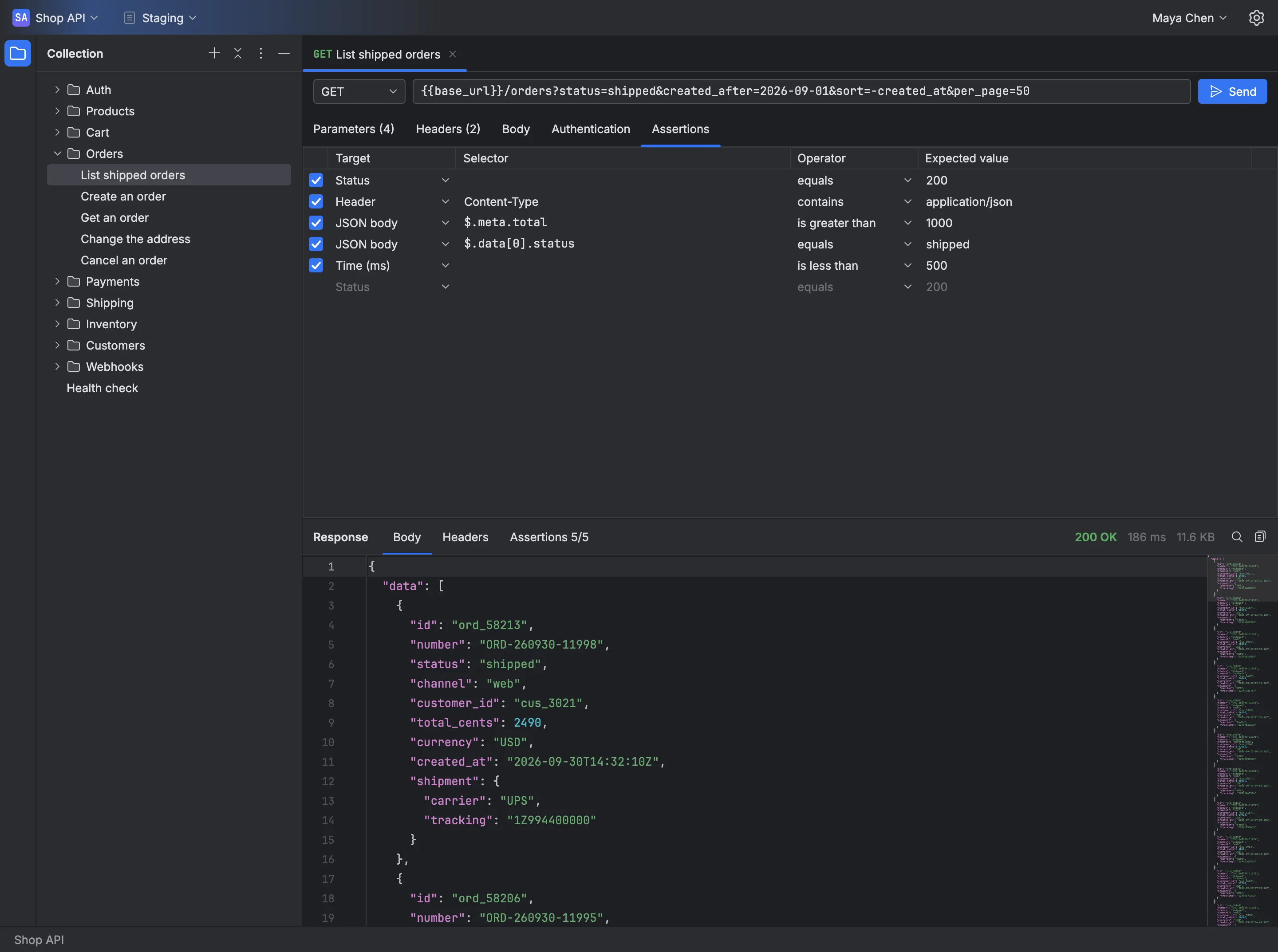Close the List shipped orders tab

pyautogui.click(x=453, y=54)
